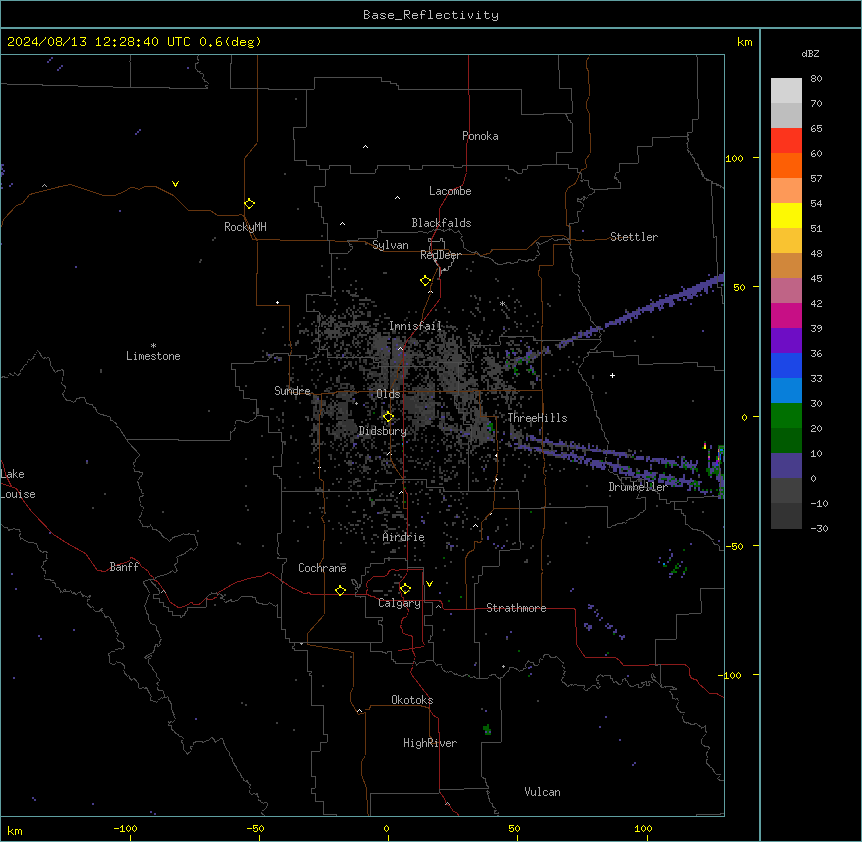The width and height of the screenshot is (862, 842).
Task: Click the Didsbury label
Action: [382, 431]
